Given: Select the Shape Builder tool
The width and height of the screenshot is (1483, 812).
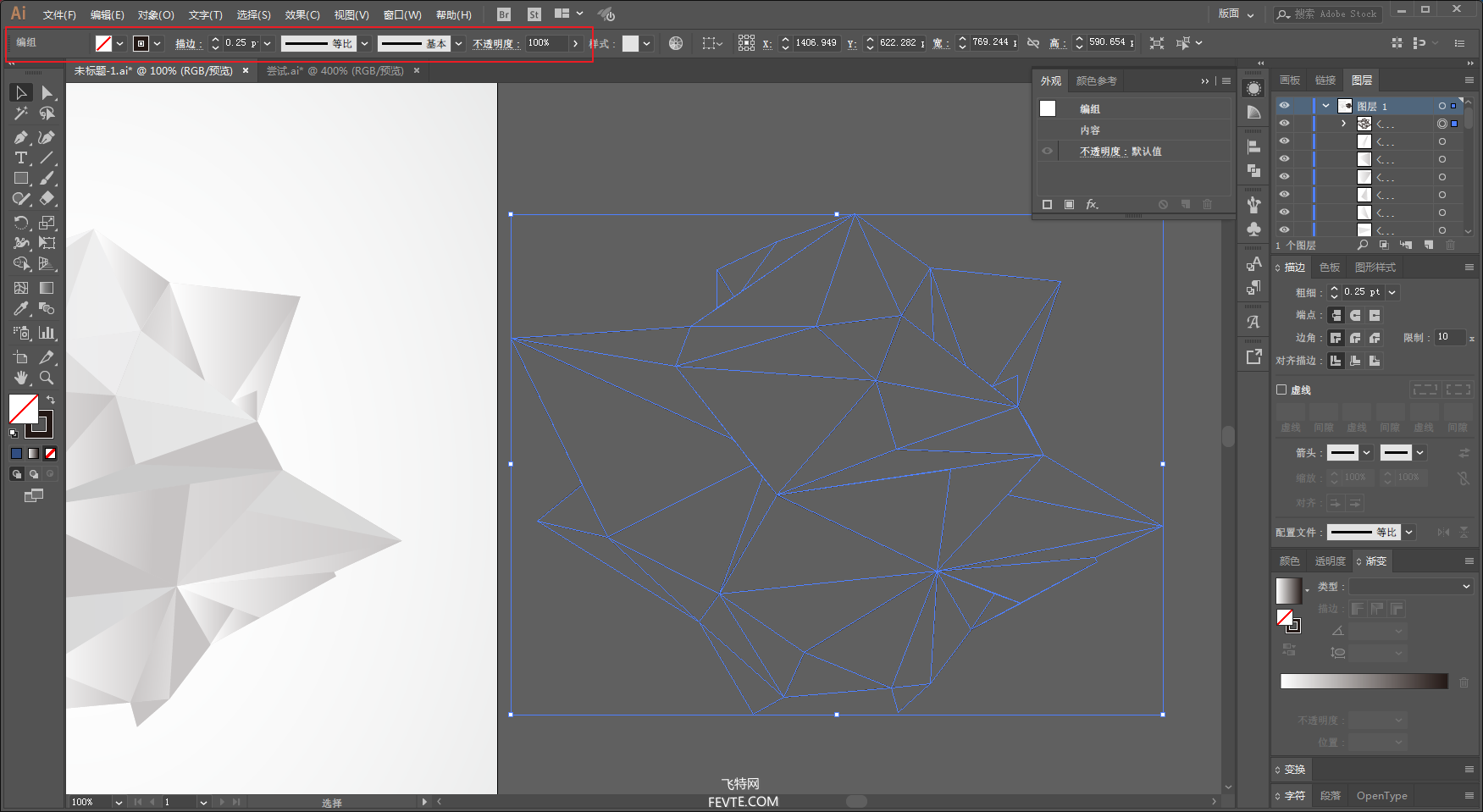Looking at the screenshot, I should point(21,264).
